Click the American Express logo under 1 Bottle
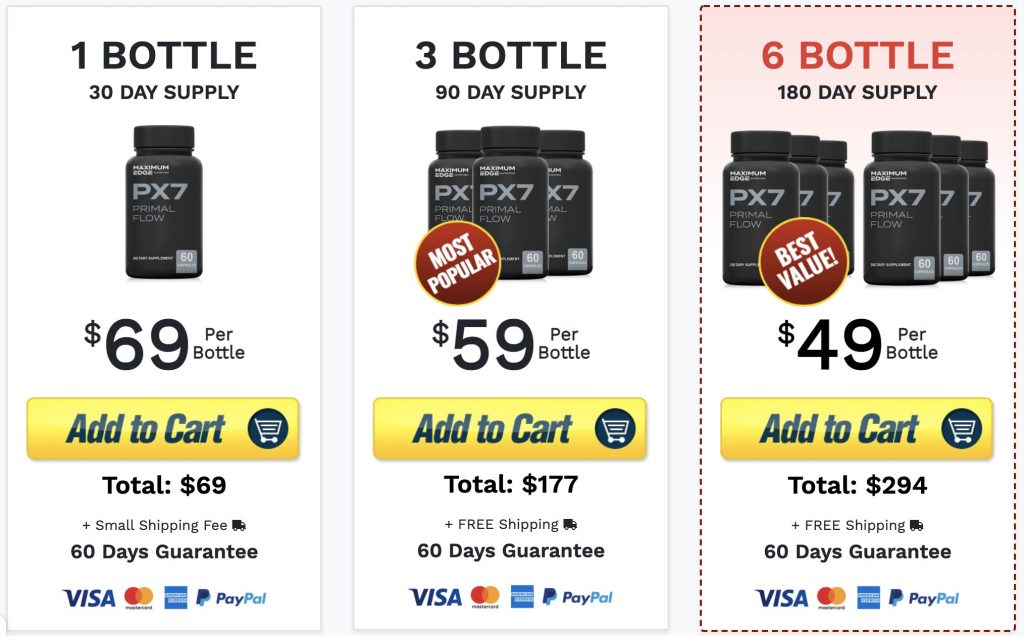This screenshot has width=1024, height=636. 176,597
